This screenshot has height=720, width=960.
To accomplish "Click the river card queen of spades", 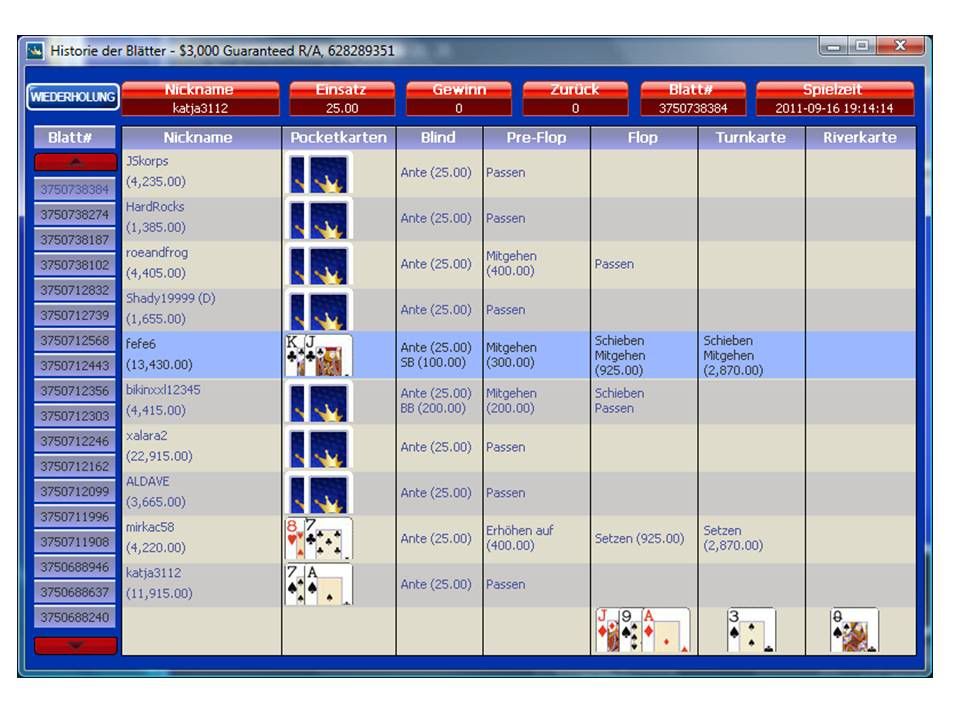I will click(x=855, y=631).
